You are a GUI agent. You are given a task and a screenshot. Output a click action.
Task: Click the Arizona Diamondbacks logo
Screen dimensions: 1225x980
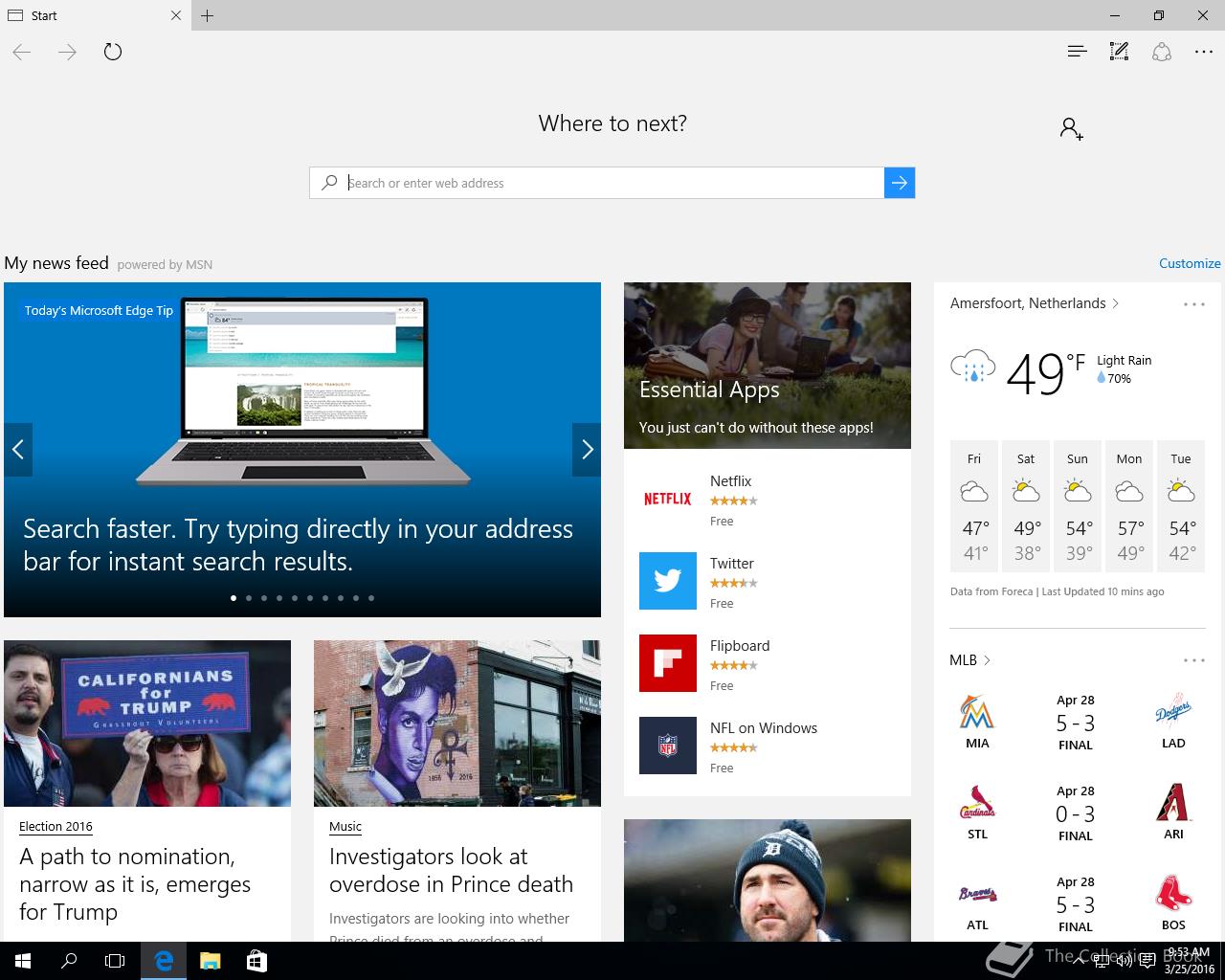[1173, 803]
